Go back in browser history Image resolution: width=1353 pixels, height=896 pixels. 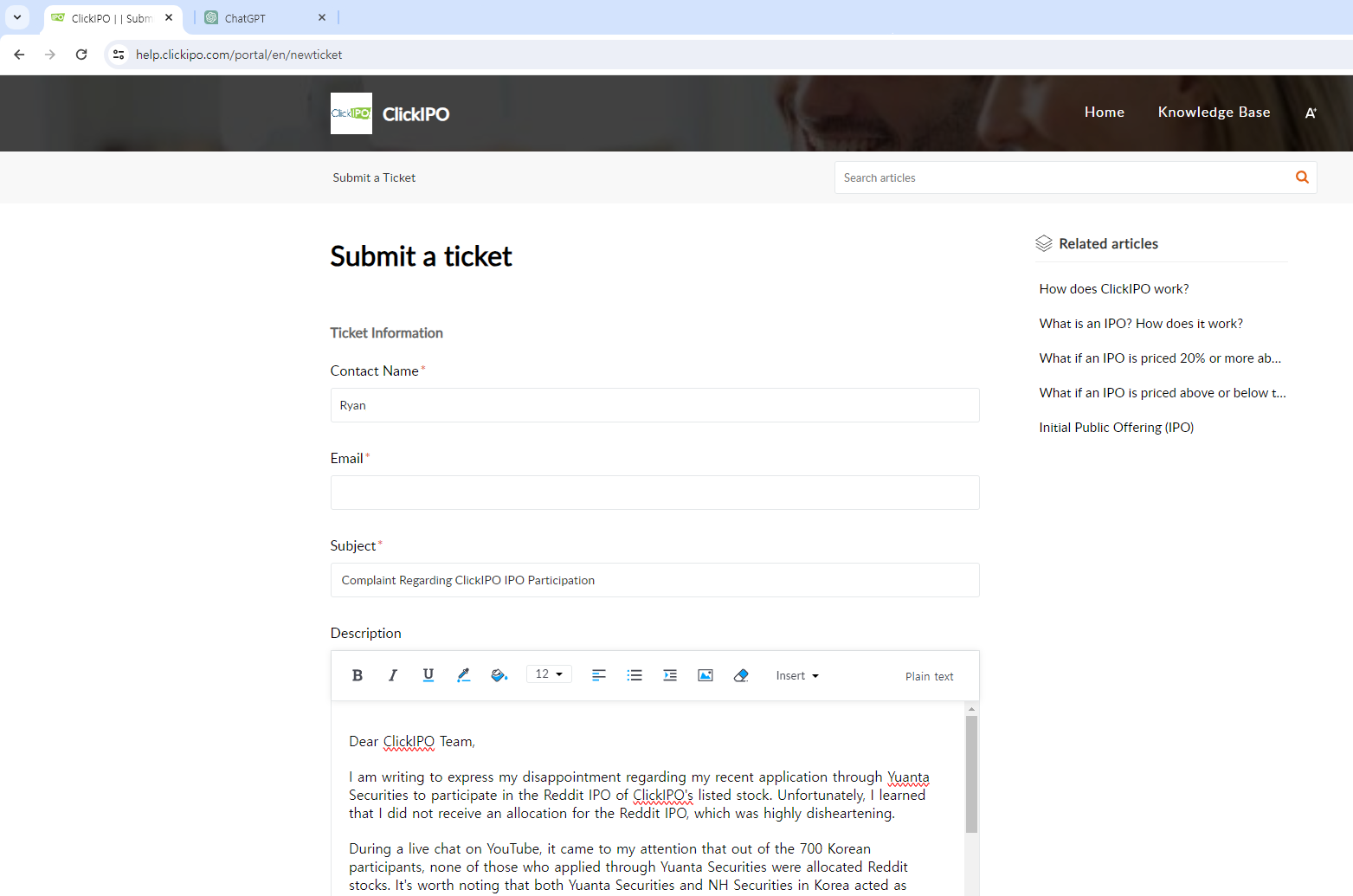19,55
